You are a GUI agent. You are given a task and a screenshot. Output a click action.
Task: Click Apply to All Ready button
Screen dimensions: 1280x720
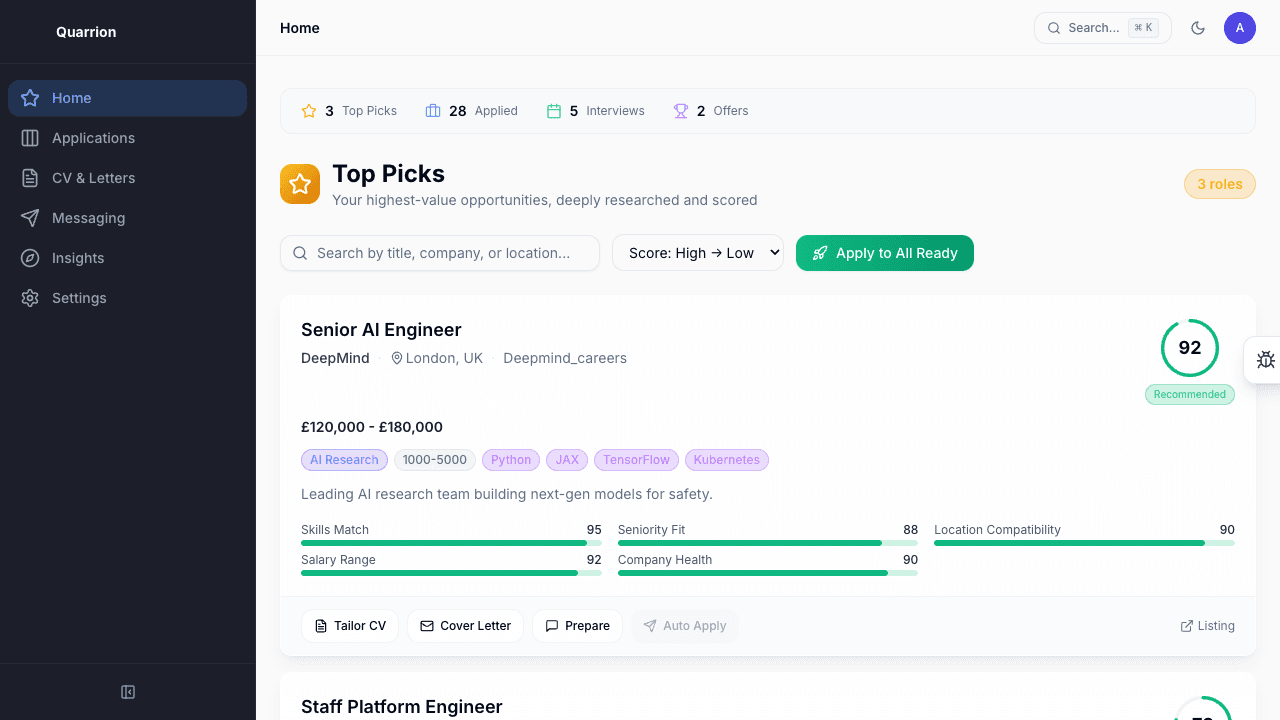click(885, 253)
